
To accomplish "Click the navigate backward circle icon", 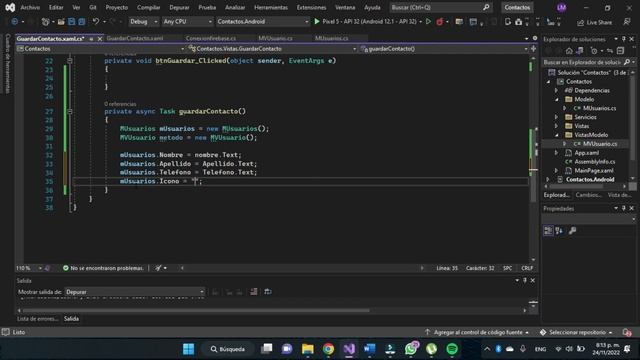I will point(15,22).
